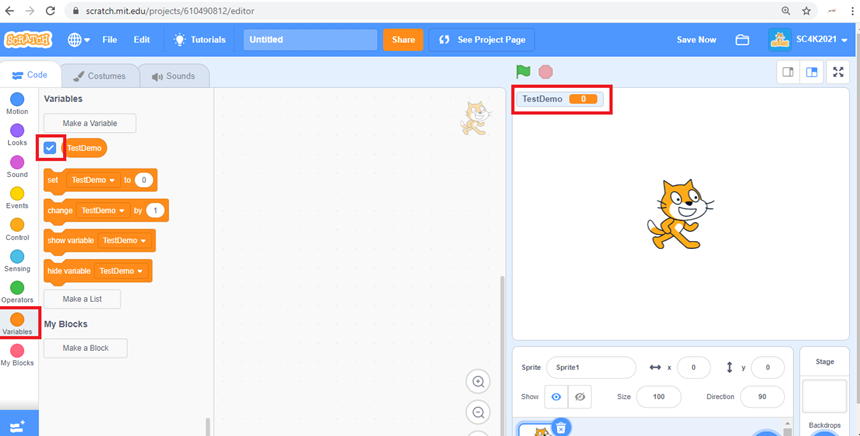Click the value 0 in set block
This screenshot has height=436, width=860.
[x=144, y=180]
